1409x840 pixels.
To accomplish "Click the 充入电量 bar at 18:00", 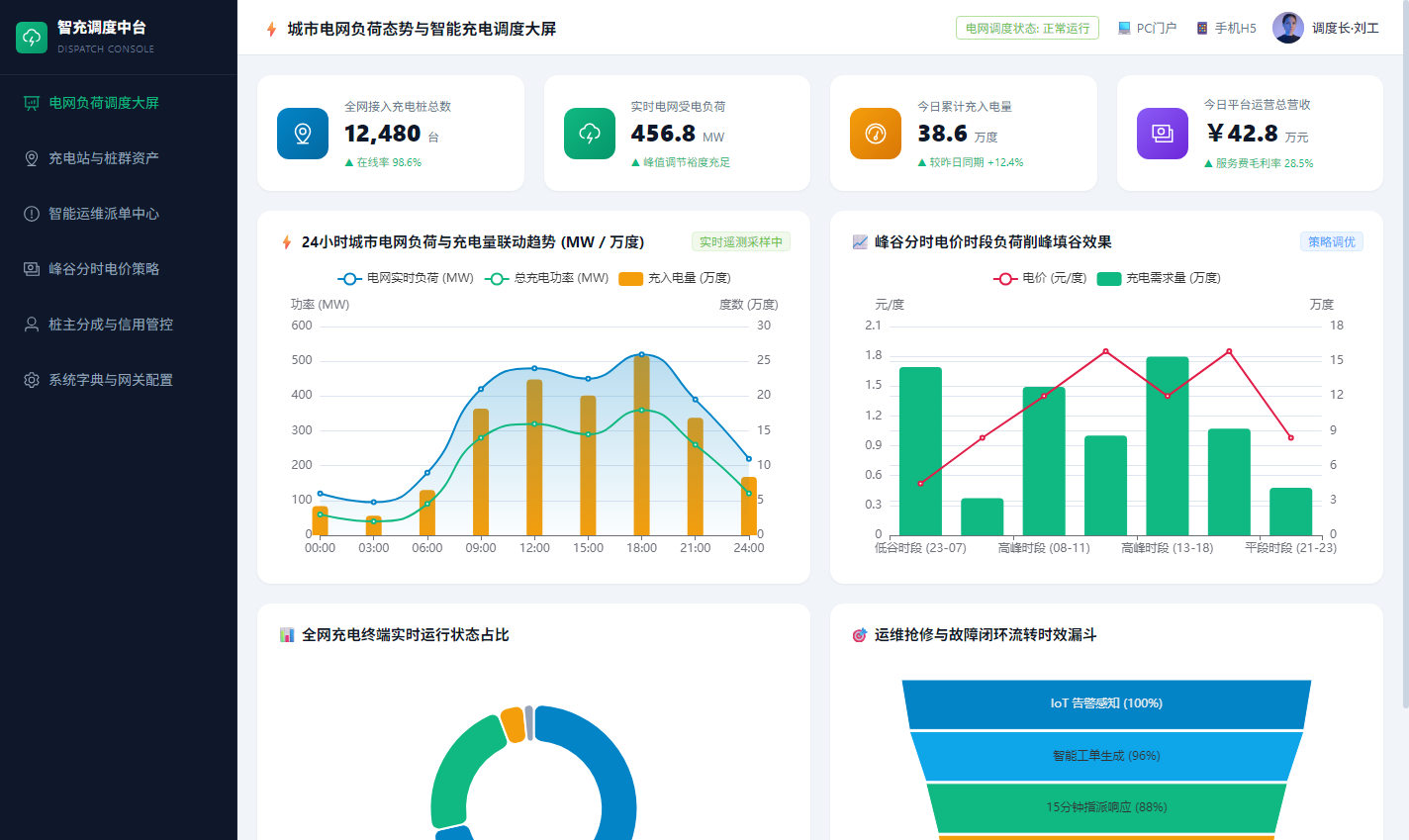I will pos(641,445).
